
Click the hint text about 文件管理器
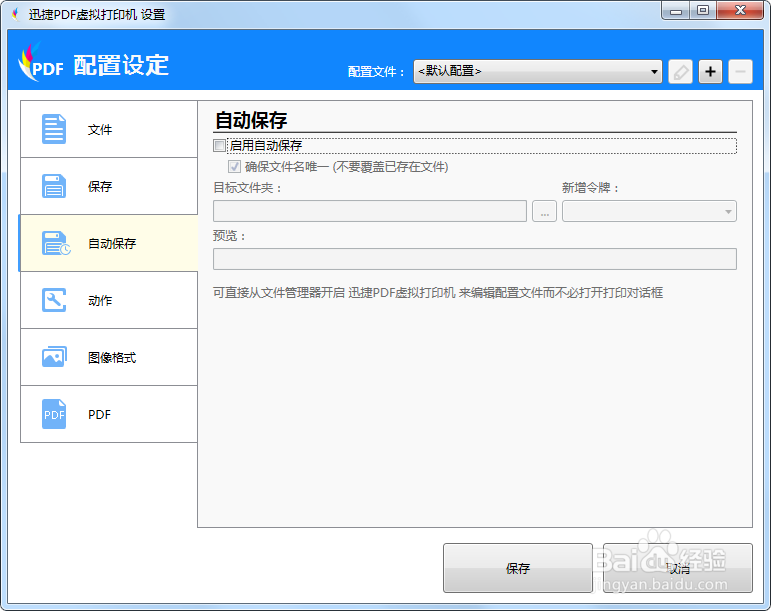(438, 293)
